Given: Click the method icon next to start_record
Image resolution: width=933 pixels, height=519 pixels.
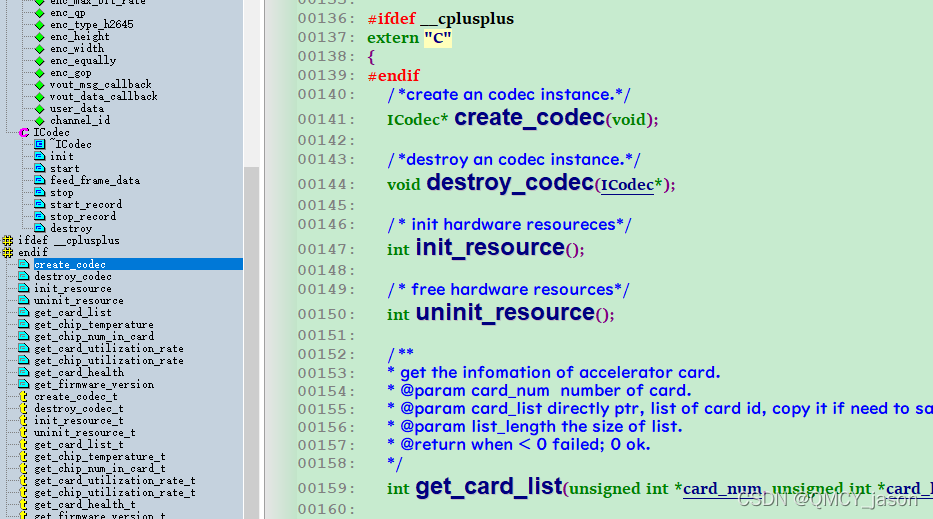Looking at the screenshot, I should [40, 204].
